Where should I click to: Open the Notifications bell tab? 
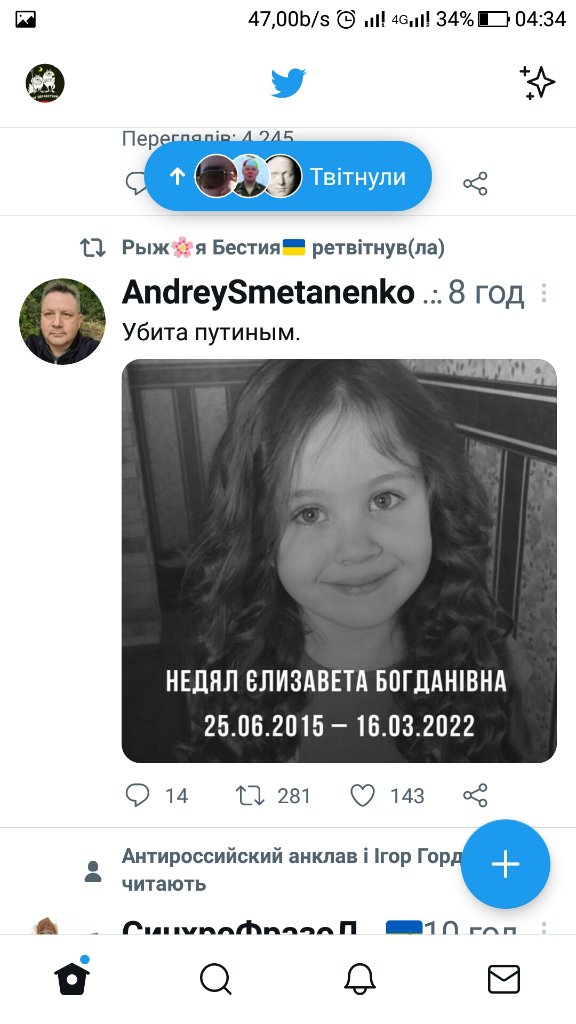click(x=360, y=979)
